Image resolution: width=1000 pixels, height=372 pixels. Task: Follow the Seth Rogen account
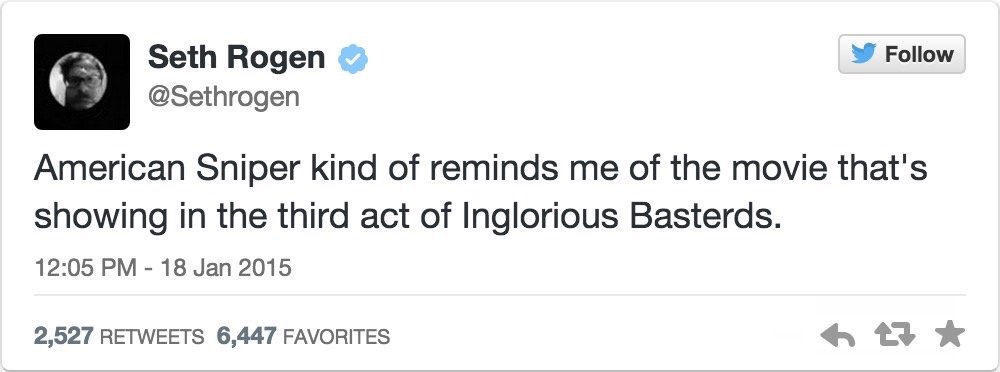point(902,54)
